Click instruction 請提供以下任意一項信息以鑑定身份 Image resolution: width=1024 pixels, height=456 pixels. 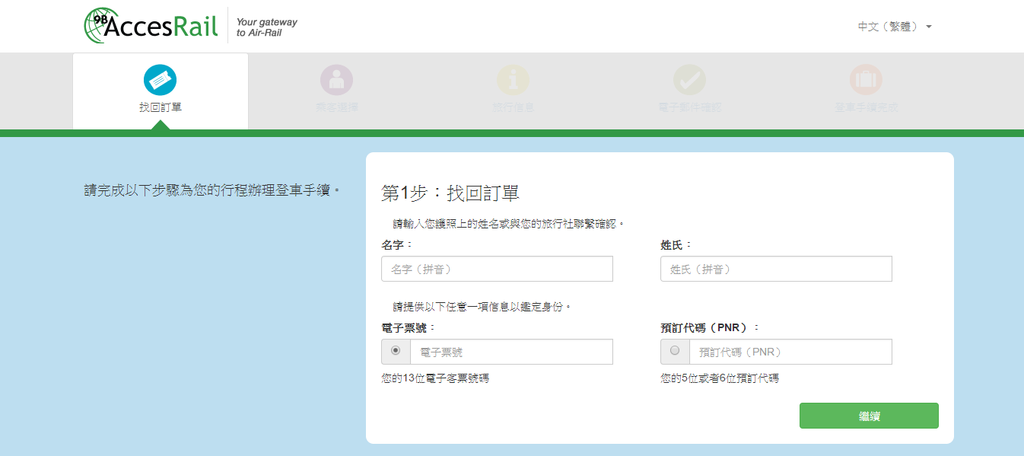pyautogui.click(x=481, y=306)
